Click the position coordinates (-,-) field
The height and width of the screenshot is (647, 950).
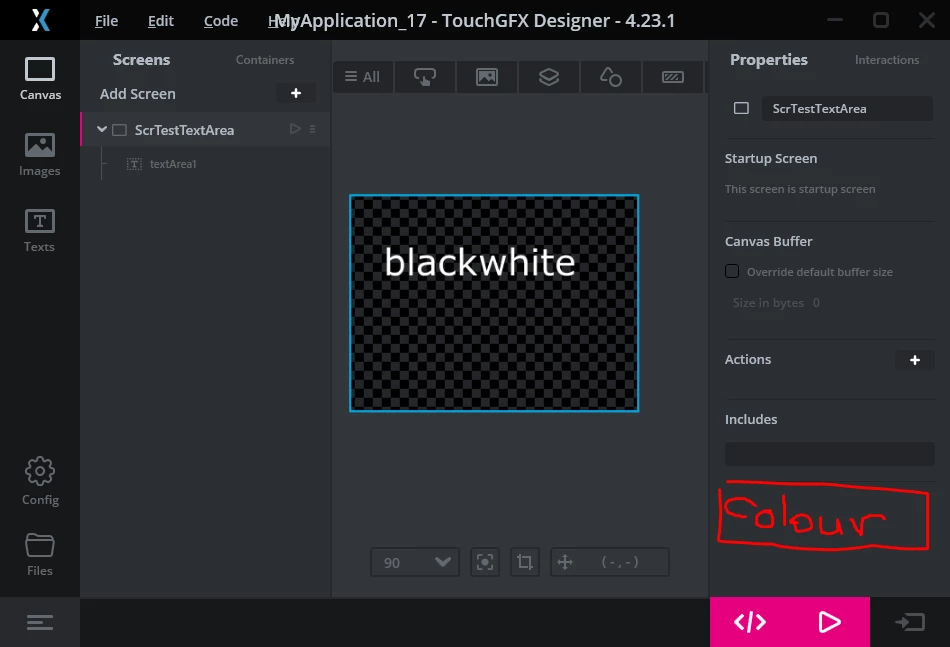[x=619, y=562]
